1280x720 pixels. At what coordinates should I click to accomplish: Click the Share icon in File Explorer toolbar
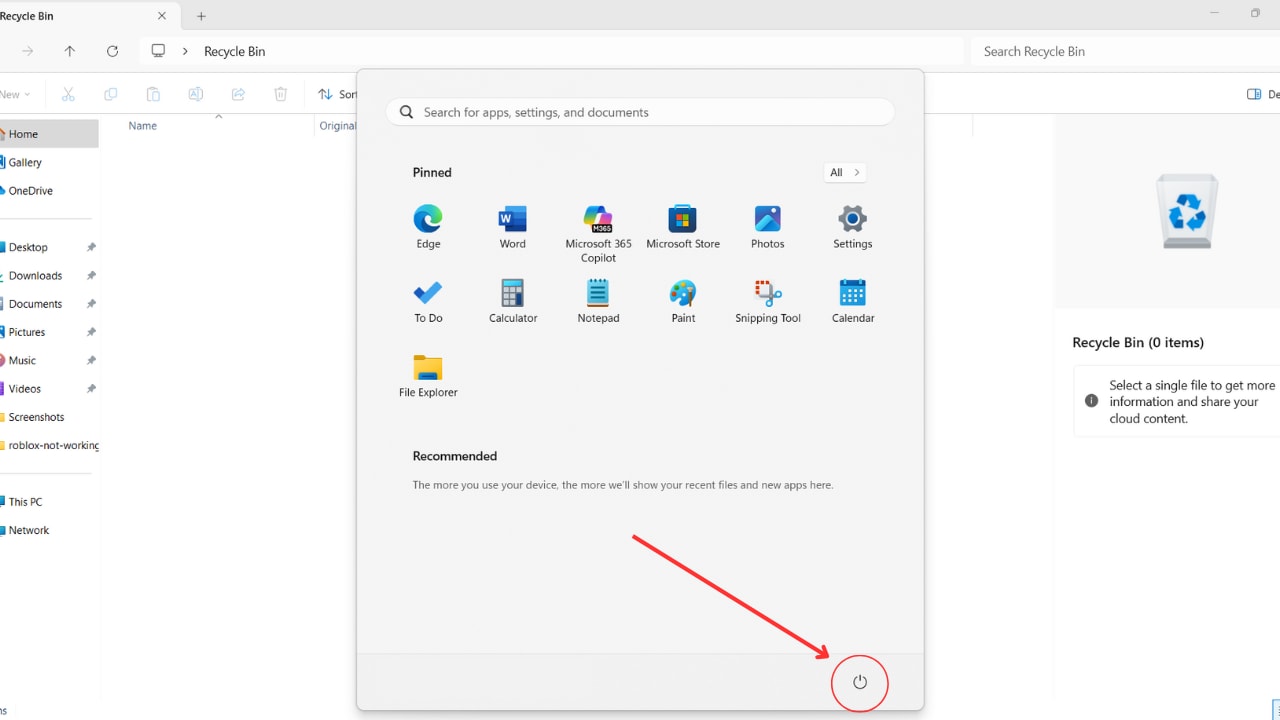pyautogui.click(x=238, y=94)
